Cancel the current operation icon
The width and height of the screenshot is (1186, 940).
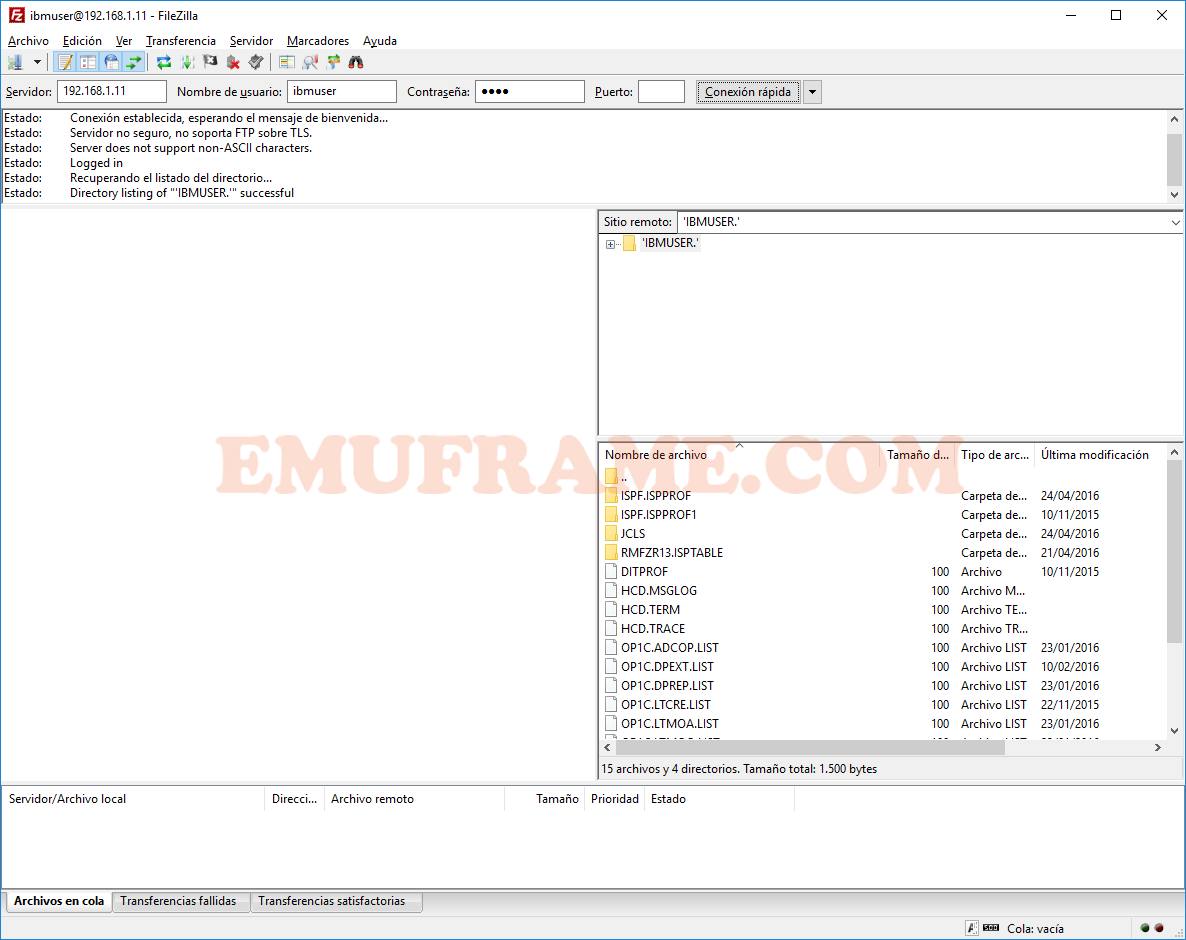click(210, 62)
